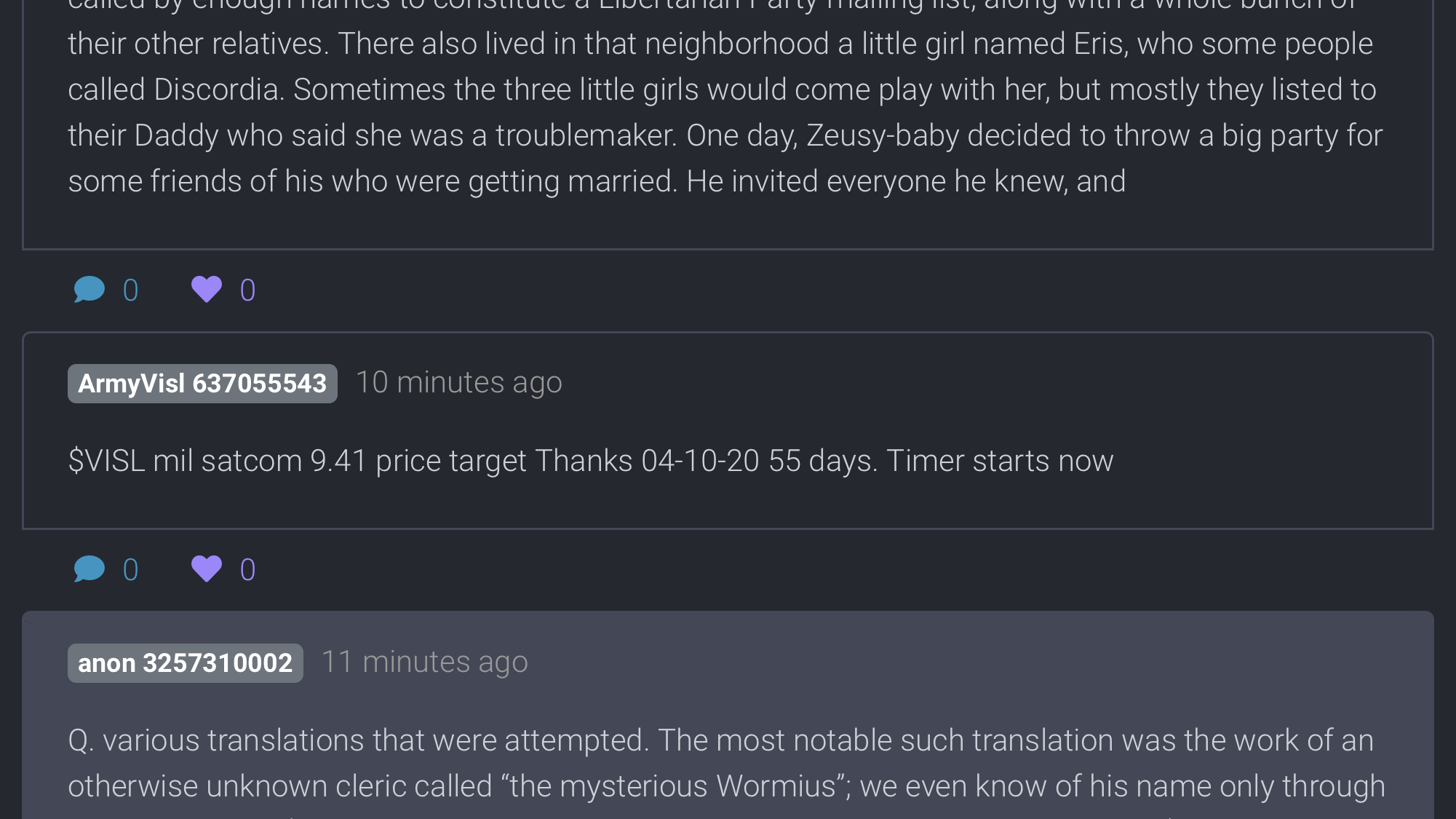
Task: Like the Eris story post with the heart icon
Action: [206, 290]
